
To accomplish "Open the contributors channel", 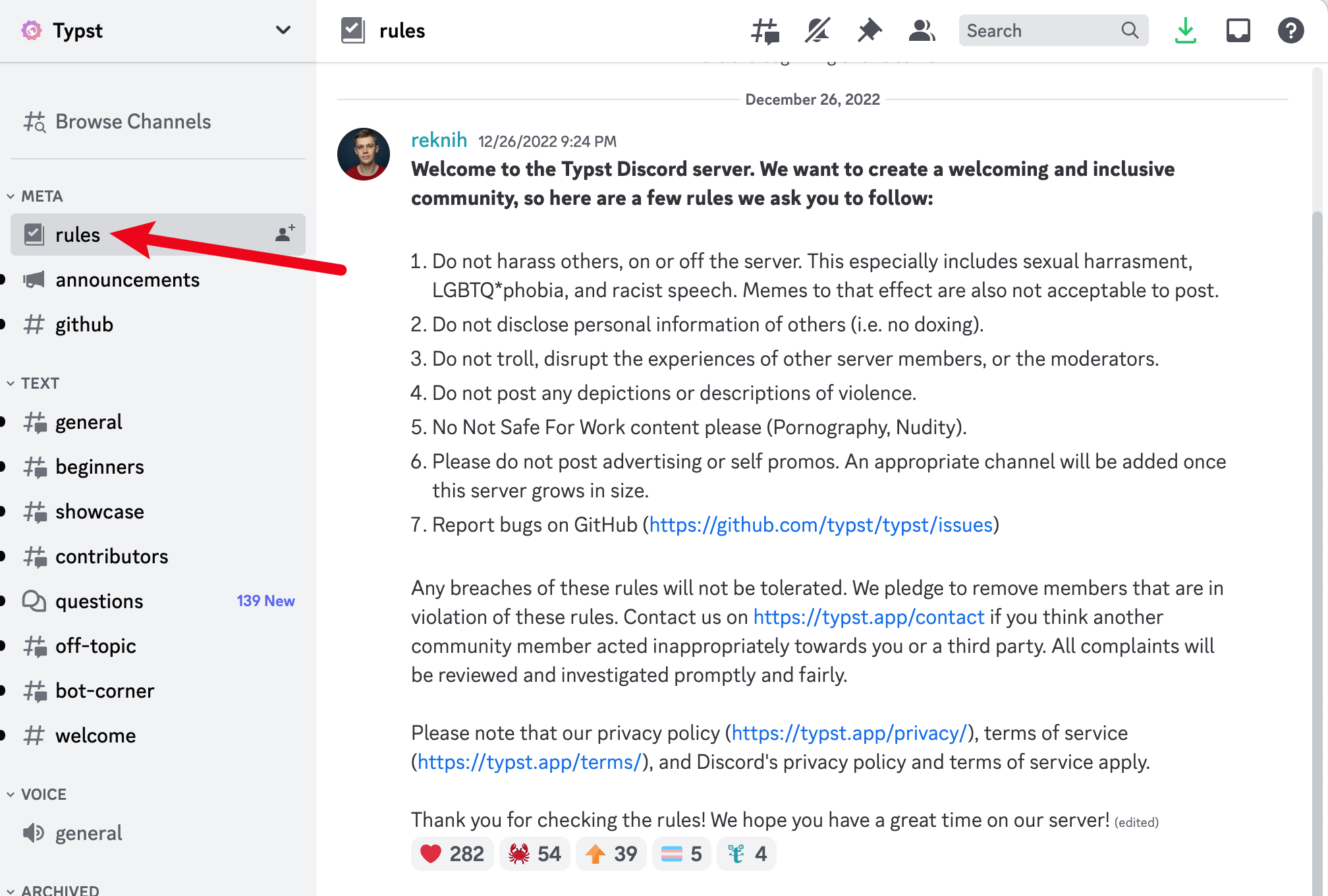I will (x=158, y=556).
